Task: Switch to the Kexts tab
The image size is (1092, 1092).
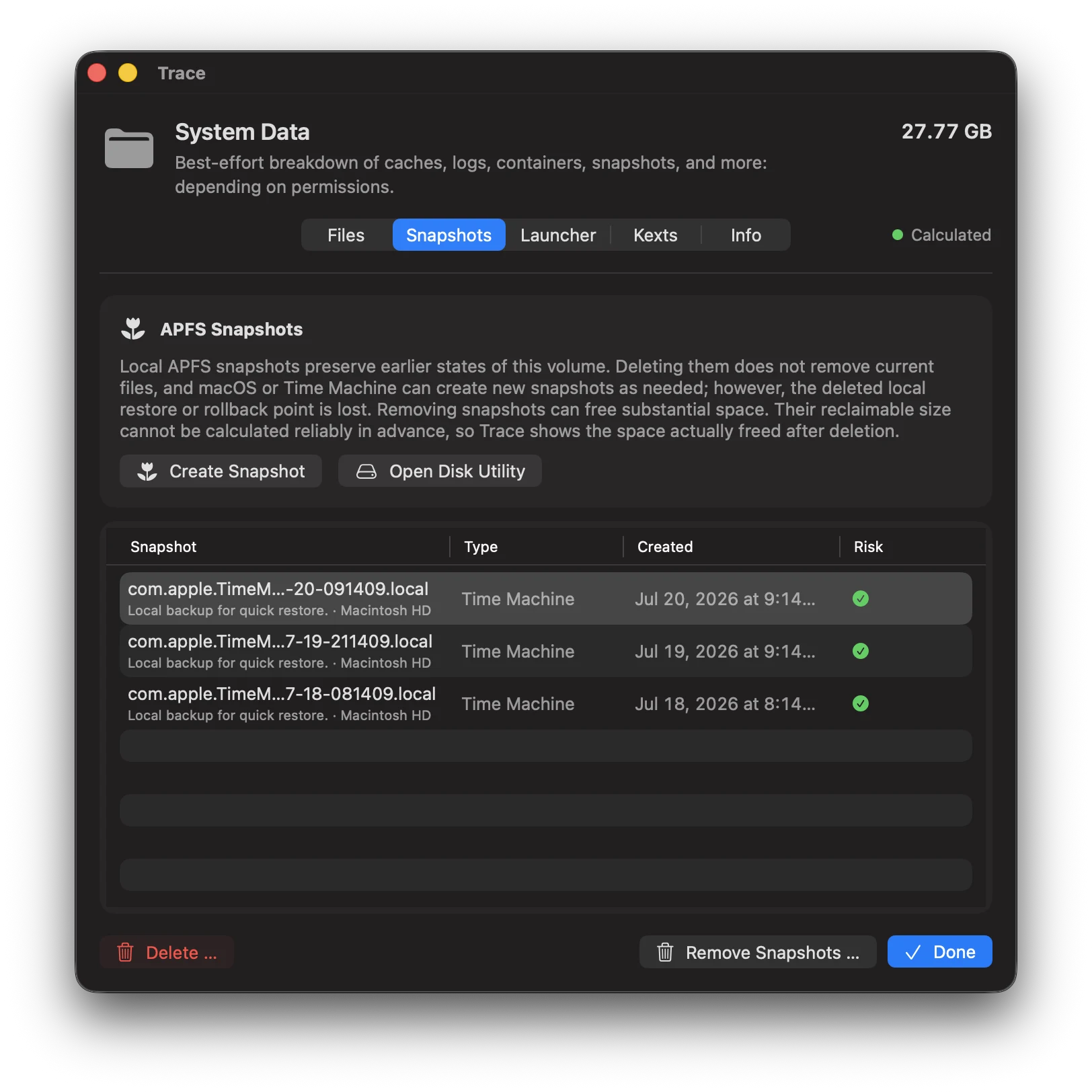Action: tap(656, 235)
